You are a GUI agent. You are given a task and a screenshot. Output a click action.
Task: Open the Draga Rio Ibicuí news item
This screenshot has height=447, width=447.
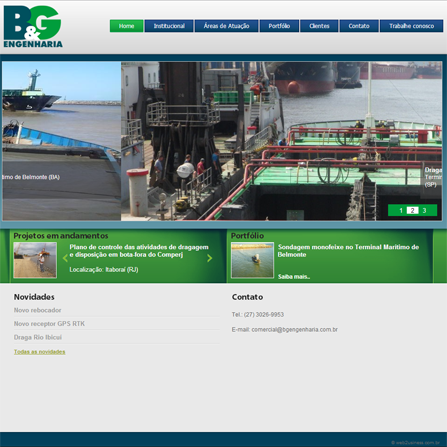pyautogui.click(x=38, y=337)
